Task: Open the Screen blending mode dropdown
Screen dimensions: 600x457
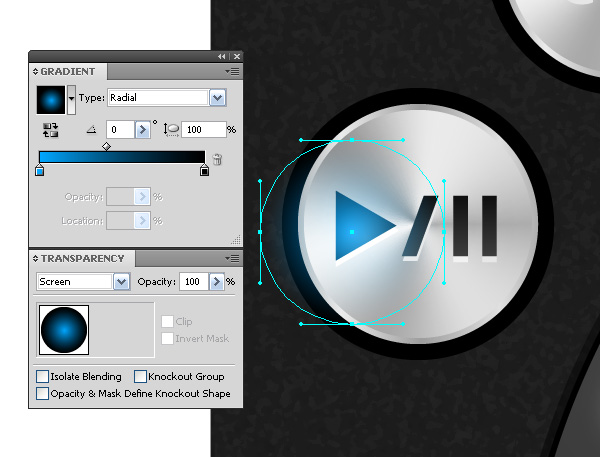Action: tap(122, 282)
